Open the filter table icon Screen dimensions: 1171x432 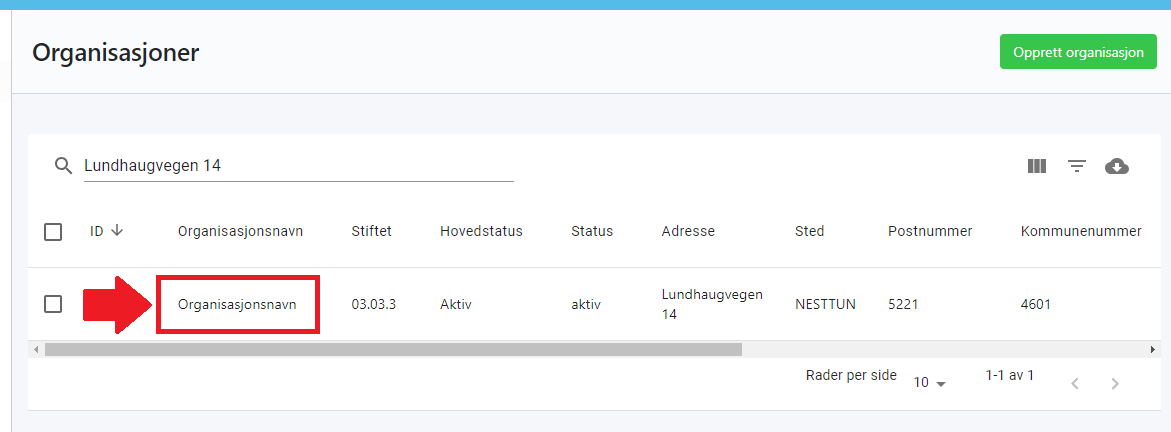click(x=1077, y=166)
